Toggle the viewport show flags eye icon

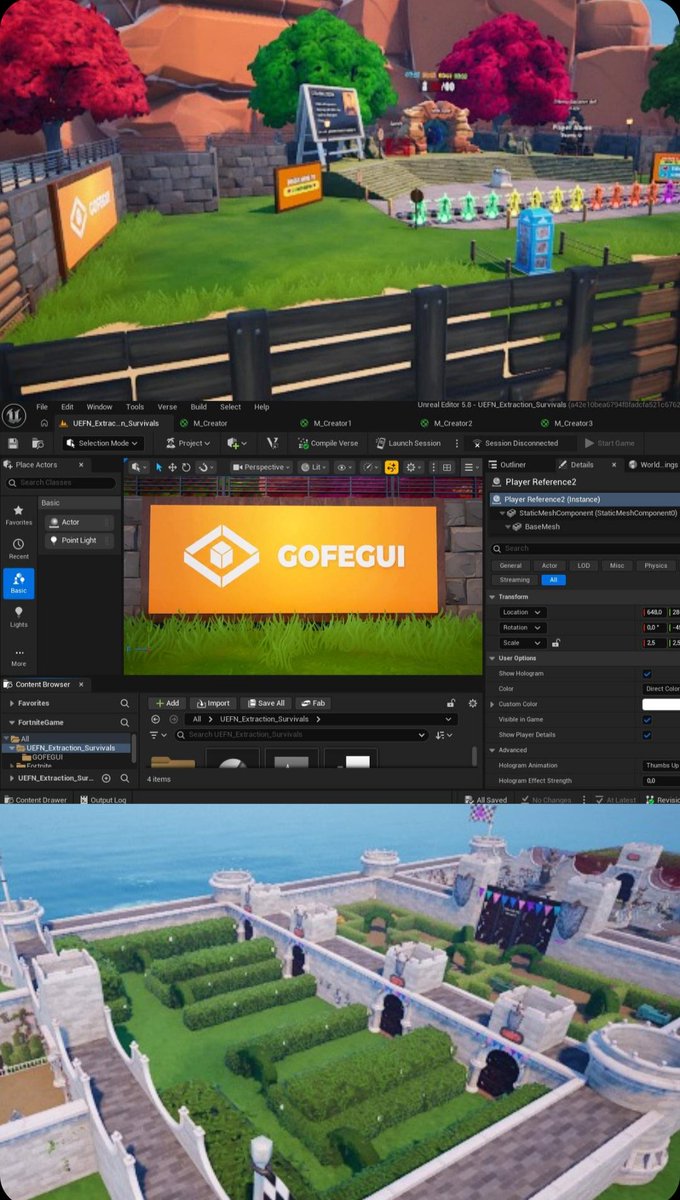344,467
